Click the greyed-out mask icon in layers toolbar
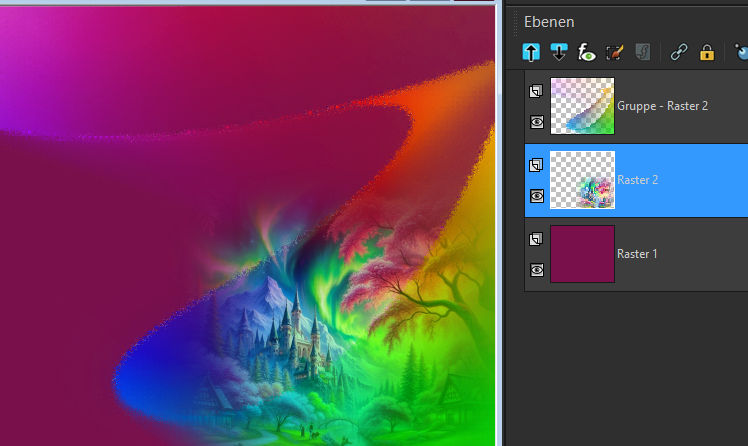 coord(643,52)
